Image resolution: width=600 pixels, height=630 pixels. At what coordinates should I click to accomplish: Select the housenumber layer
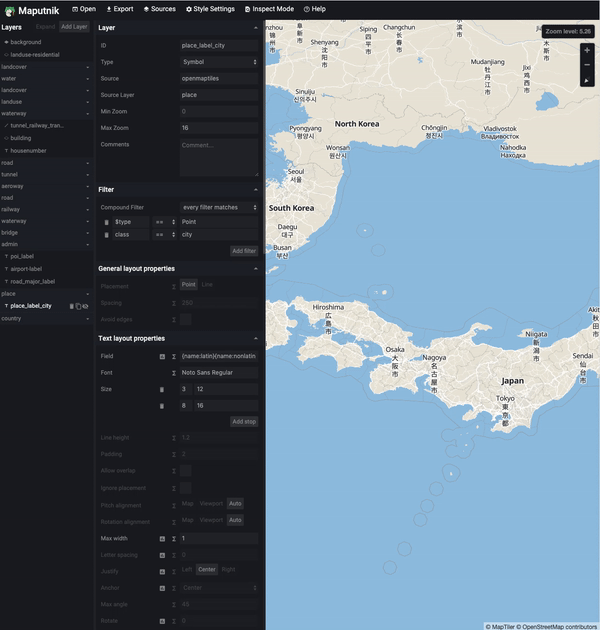point(46,151)
